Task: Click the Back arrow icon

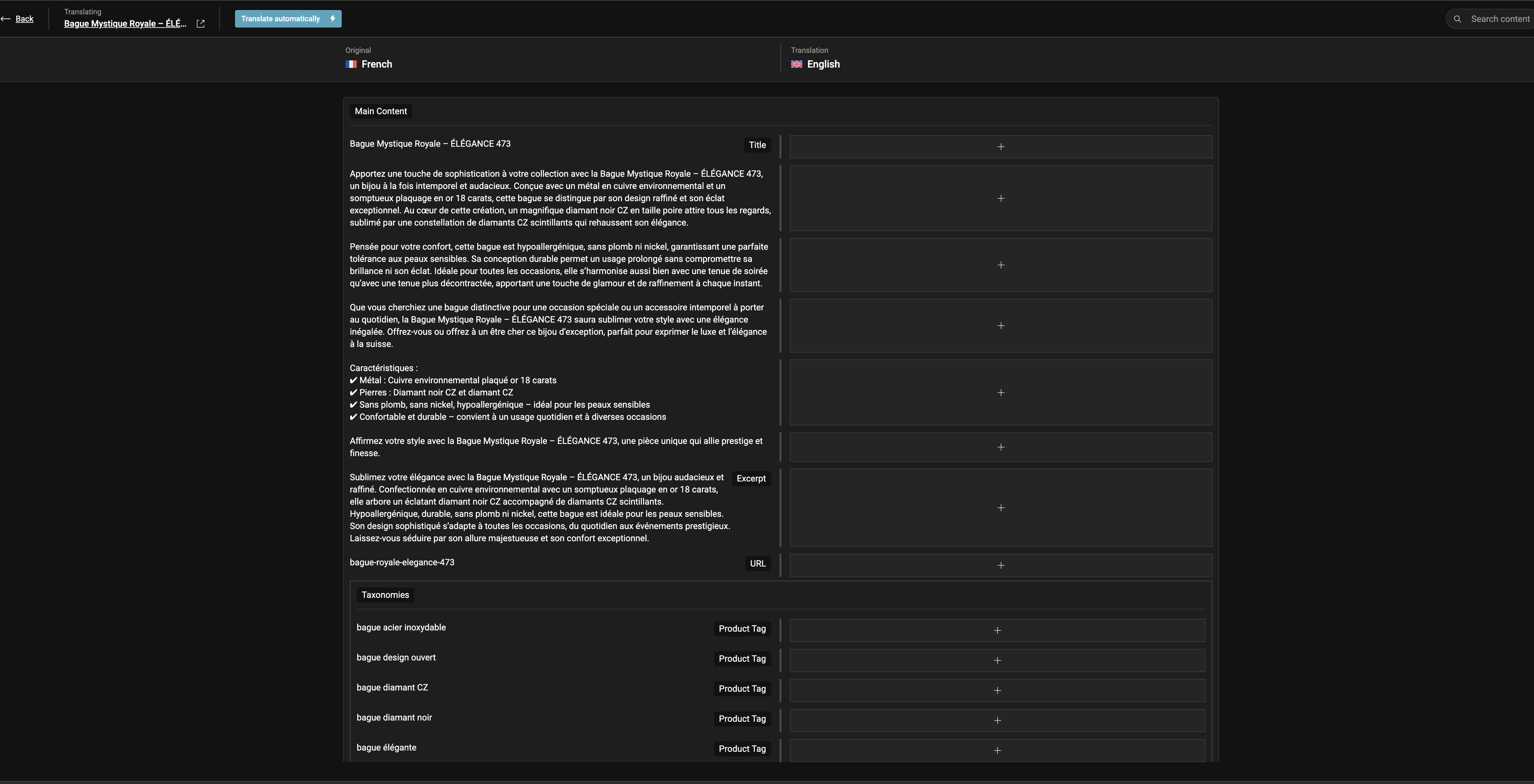Action: click(x=6, y=19)
